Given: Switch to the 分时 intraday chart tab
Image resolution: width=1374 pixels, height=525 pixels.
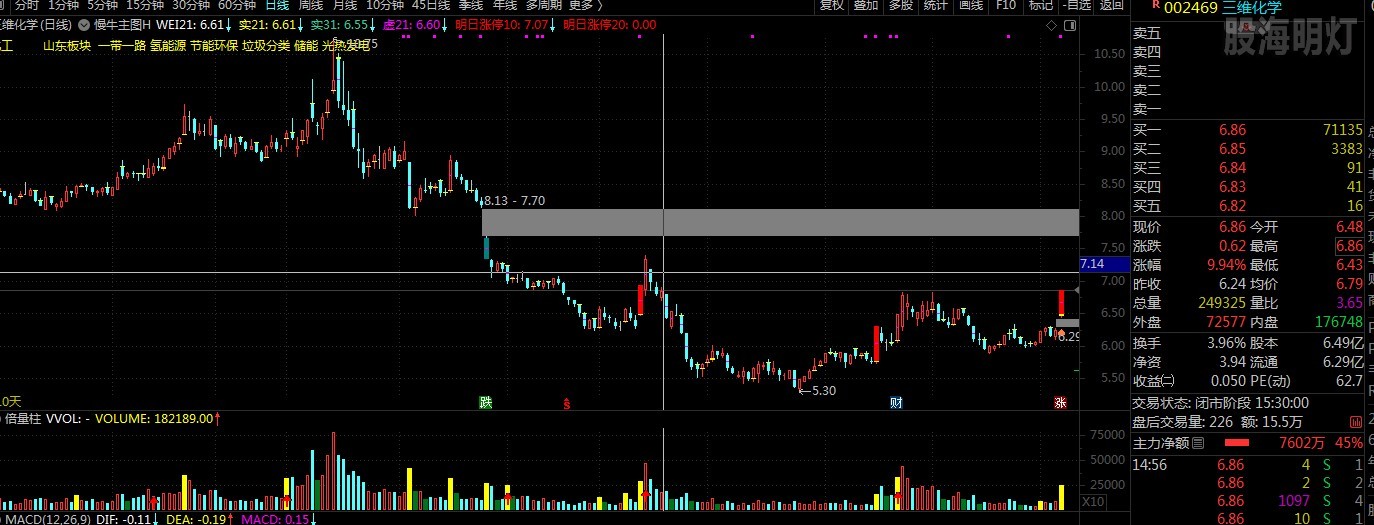Looking at the screenshot, I should (x=27, y=5).
